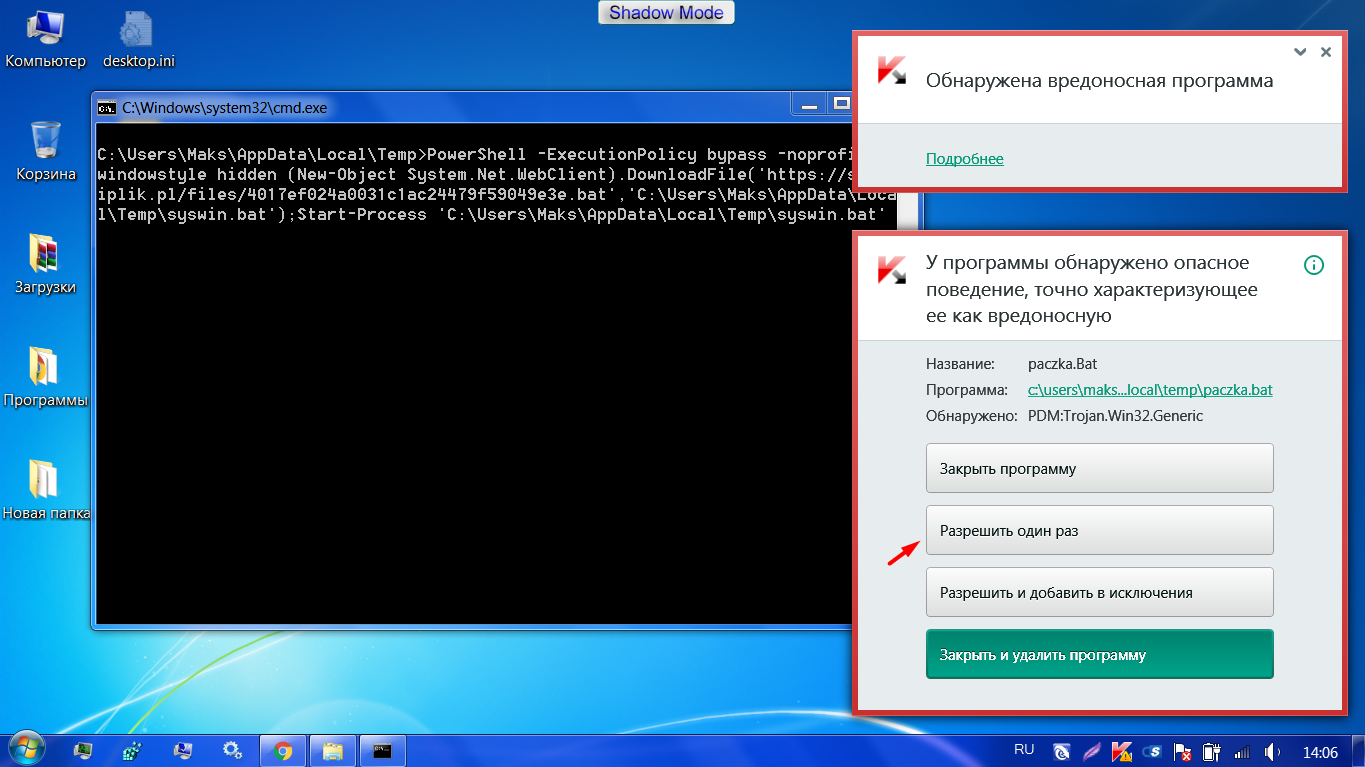
Task: Click the Подробнее link
Action: tap(964, 159)
